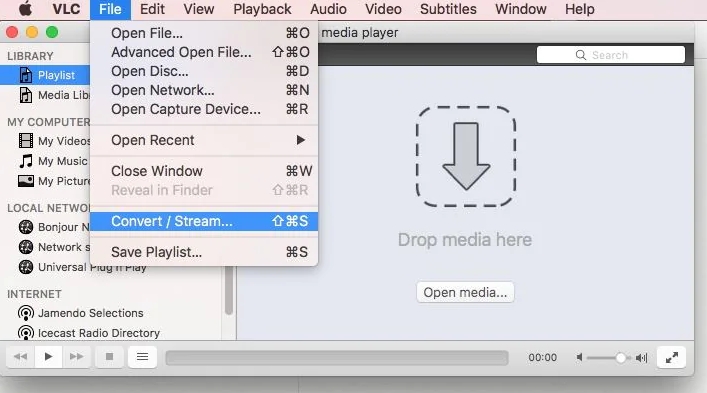Stop playback with stop button
The image size is (707, 393).
109,357
